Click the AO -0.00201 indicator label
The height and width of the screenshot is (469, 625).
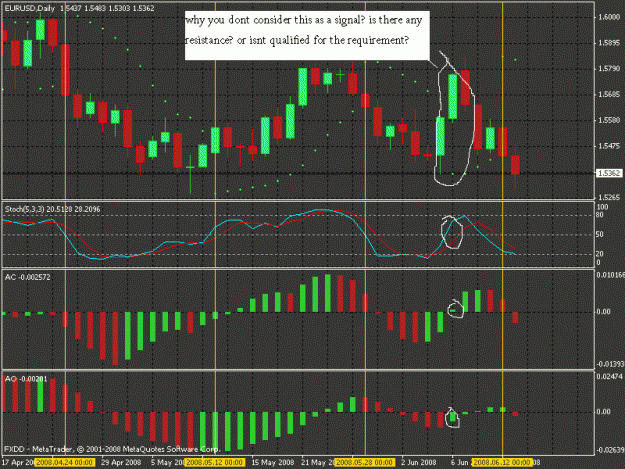pyautogui.click(x=26, y=379)
